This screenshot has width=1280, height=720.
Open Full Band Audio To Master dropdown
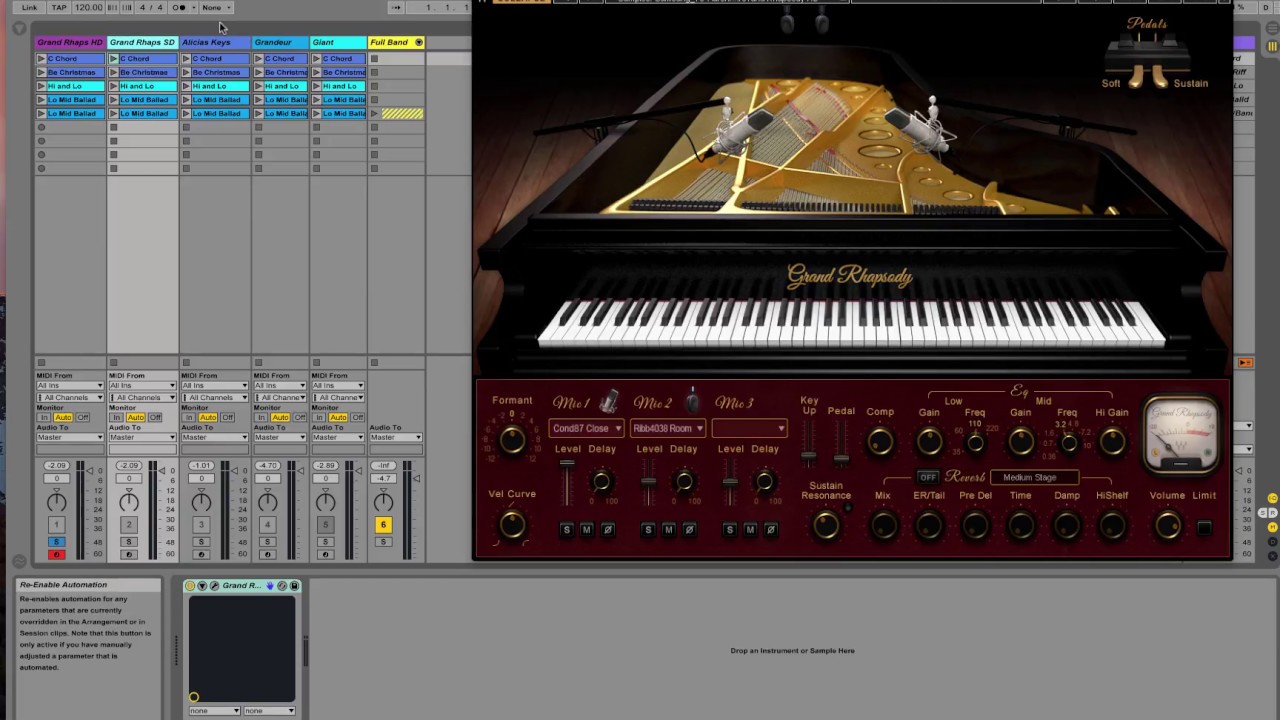coord(396,437)
